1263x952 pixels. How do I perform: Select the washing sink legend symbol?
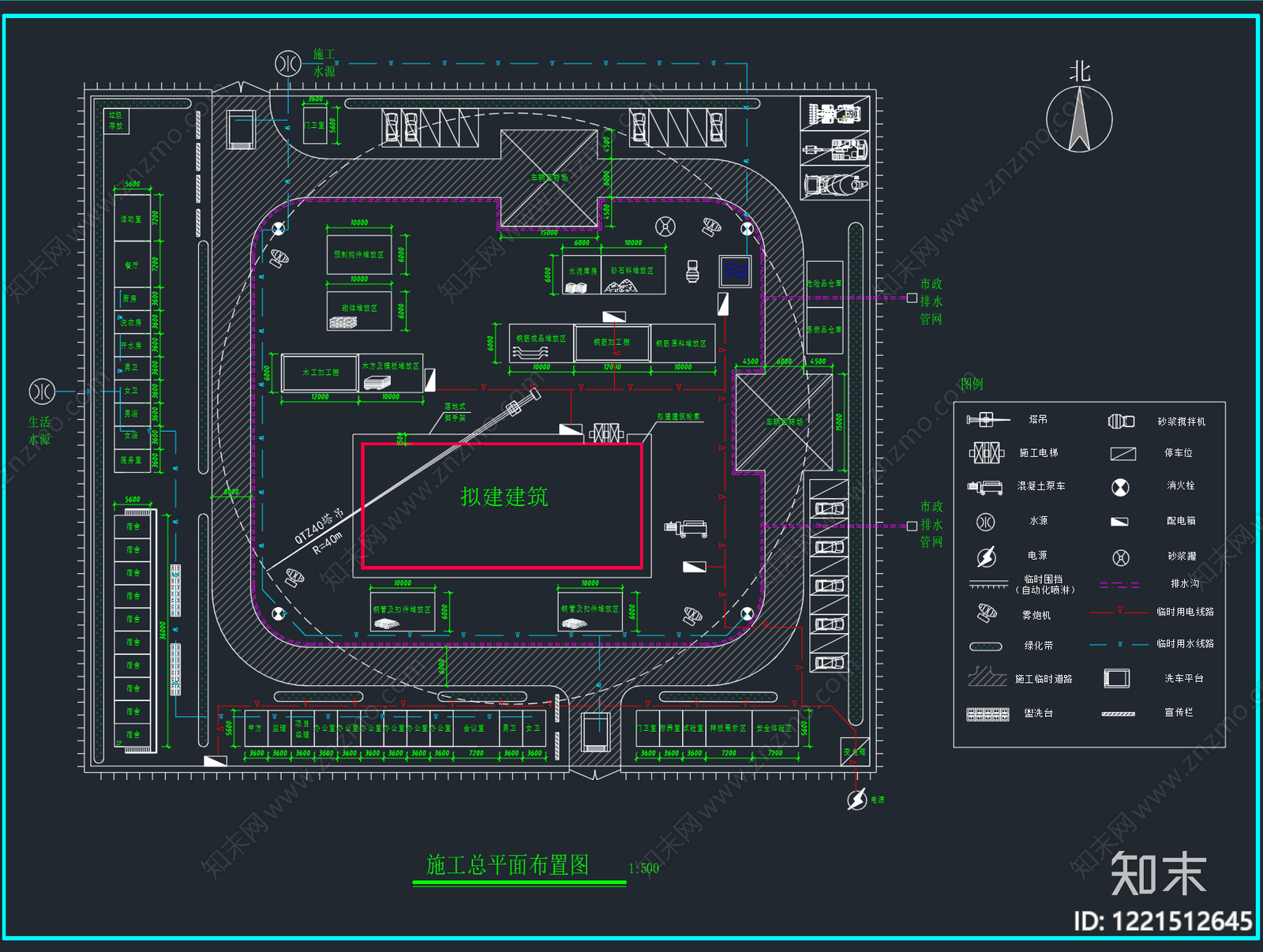tap(988, 714)
